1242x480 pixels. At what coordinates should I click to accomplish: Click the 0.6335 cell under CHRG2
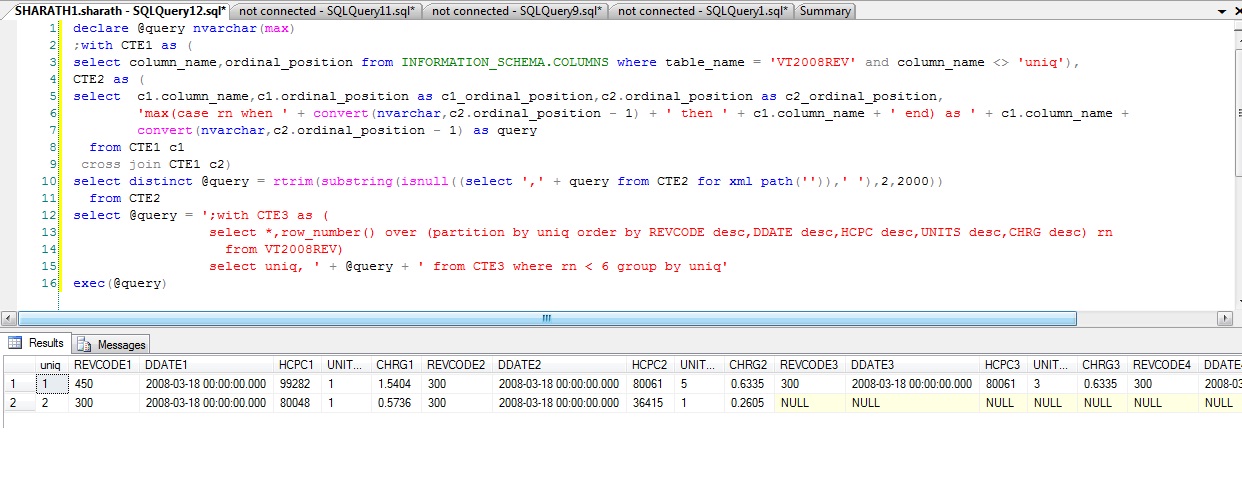(750, 384)
